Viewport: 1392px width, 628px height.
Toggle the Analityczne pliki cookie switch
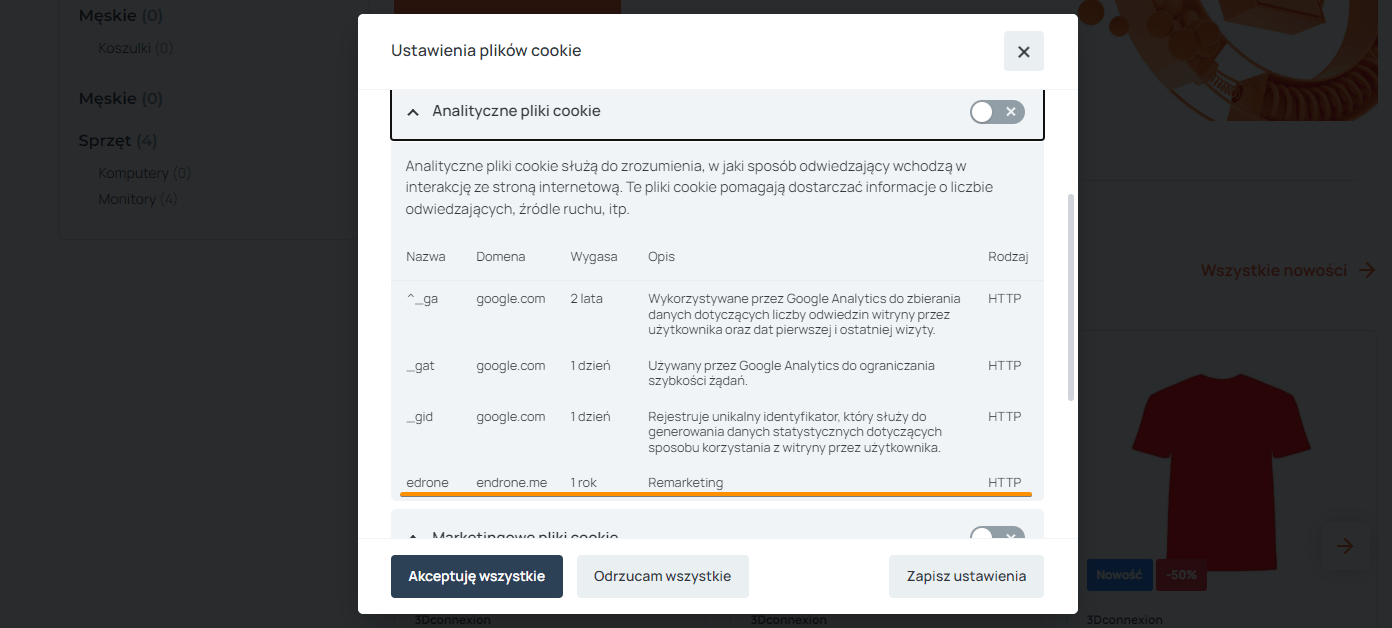click(x=996, y=112)
